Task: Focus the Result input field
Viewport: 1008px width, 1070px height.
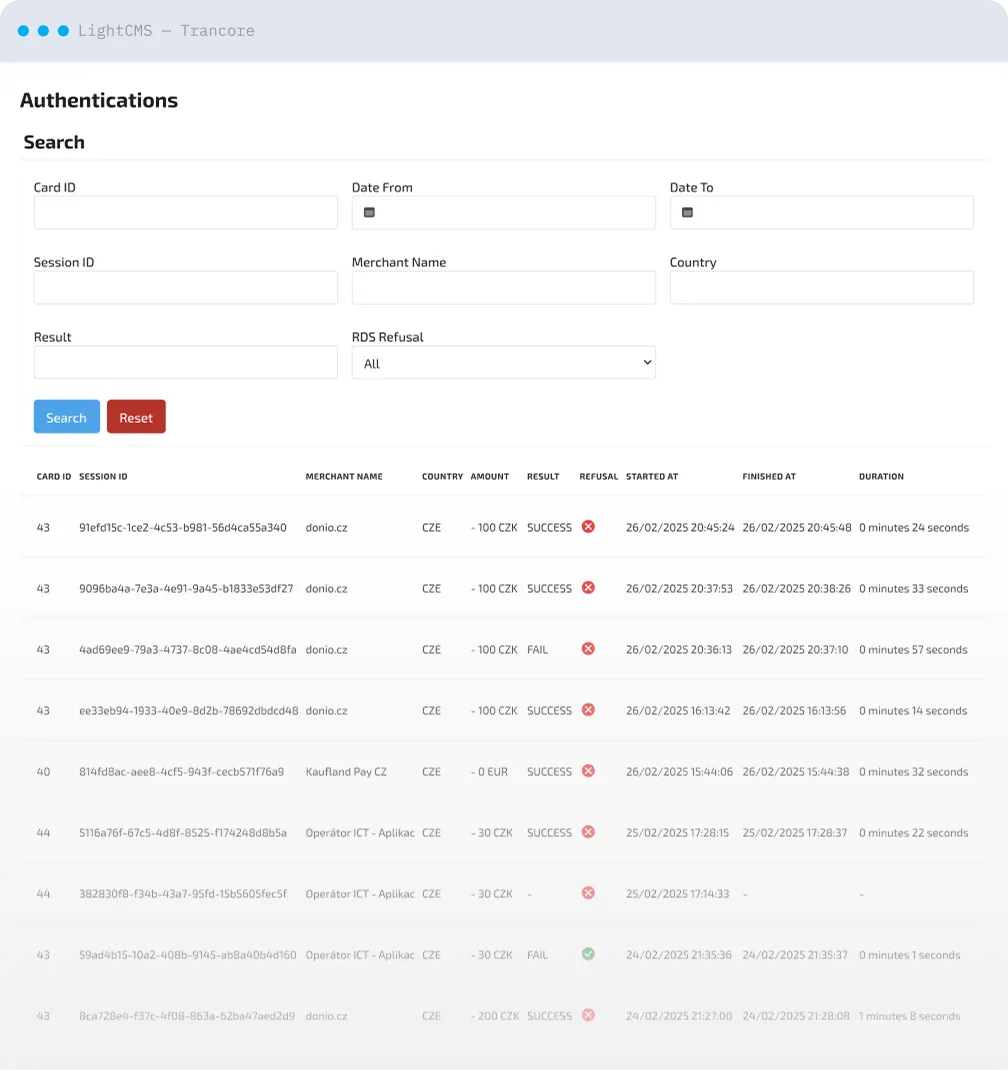Action: pyautogui.click(x=186, y=362)
